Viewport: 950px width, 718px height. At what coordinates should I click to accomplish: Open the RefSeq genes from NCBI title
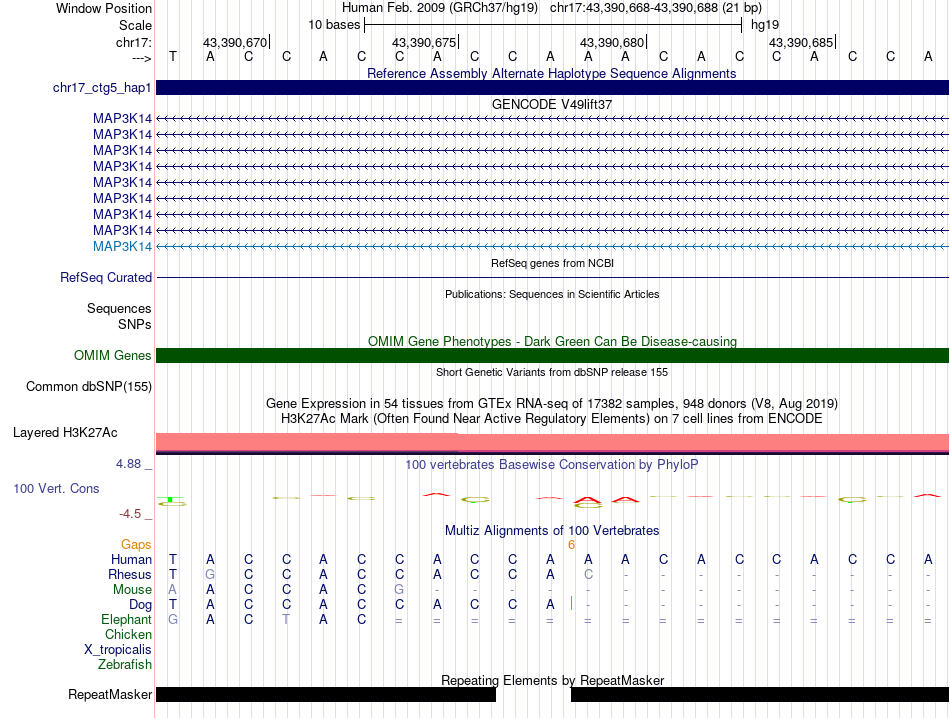pos(553,264)
